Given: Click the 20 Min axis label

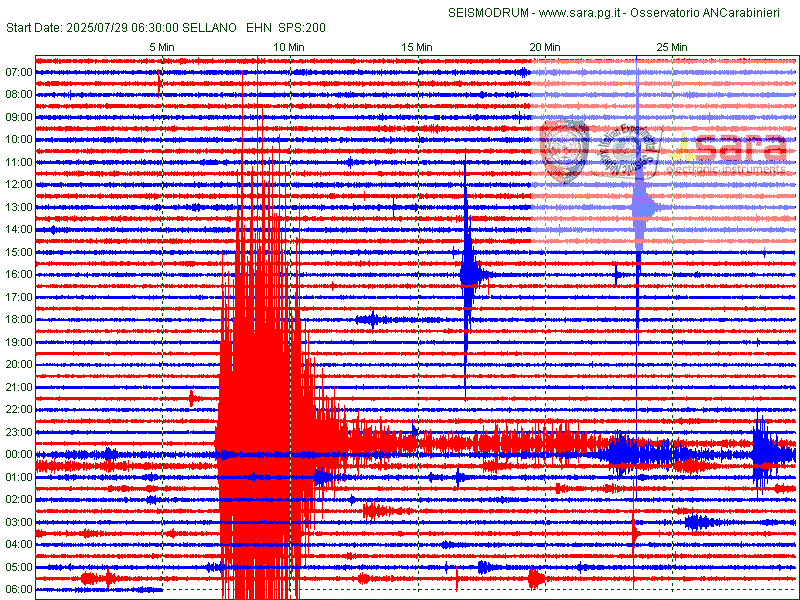Looking at the screenshot, I should point(545,47).
